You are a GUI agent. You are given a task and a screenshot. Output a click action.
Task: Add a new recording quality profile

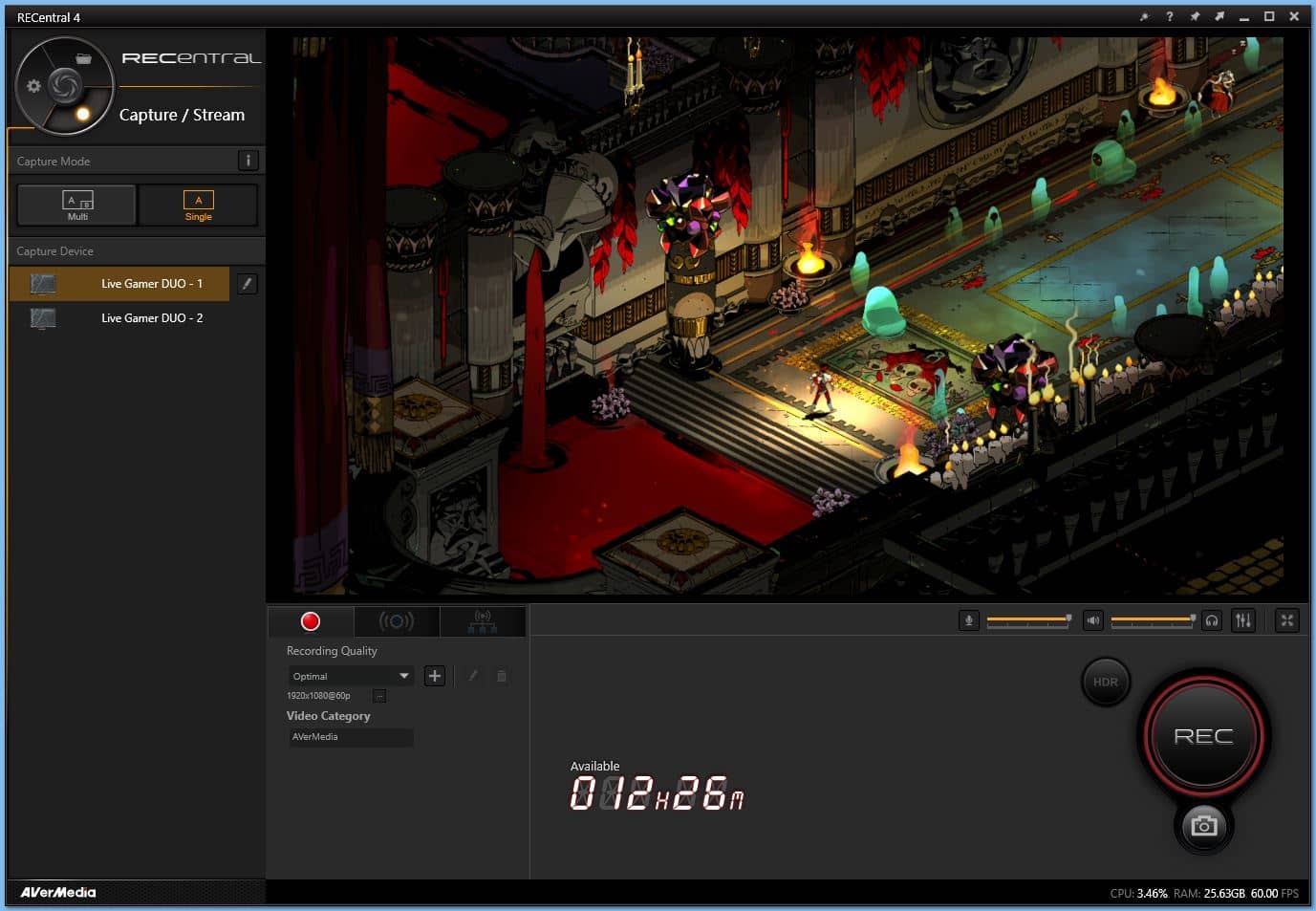435,676
